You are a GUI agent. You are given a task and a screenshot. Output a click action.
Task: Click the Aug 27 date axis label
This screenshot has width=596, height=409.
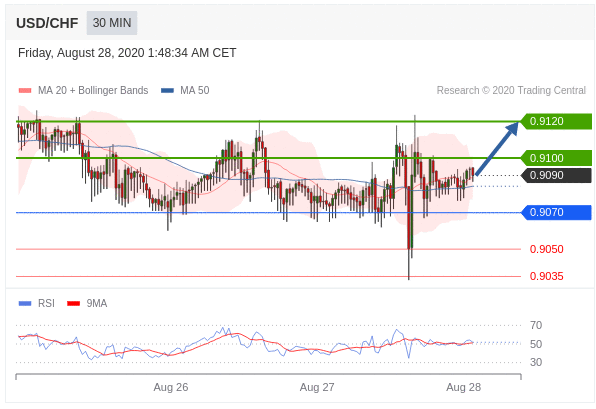click(317, 387)
